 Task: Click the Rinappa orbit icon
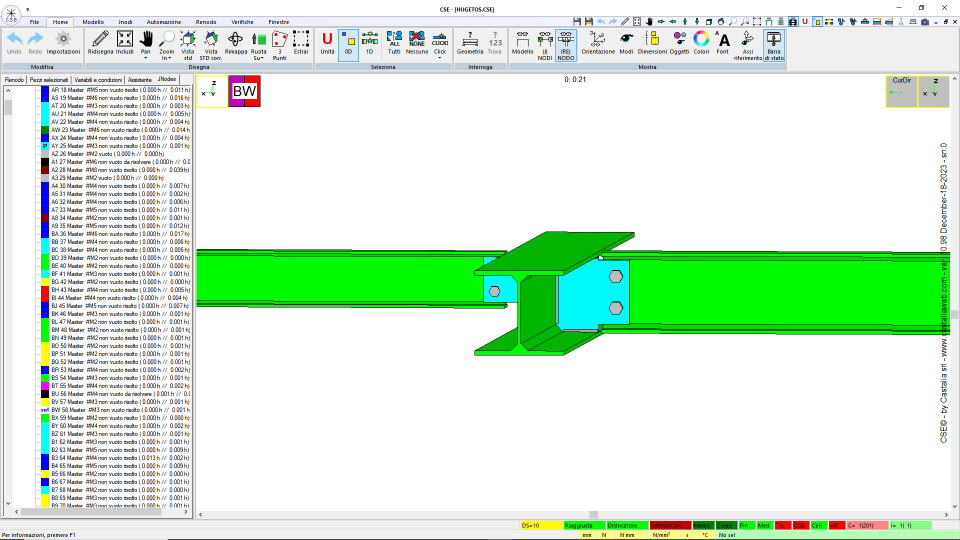(235, 43)
